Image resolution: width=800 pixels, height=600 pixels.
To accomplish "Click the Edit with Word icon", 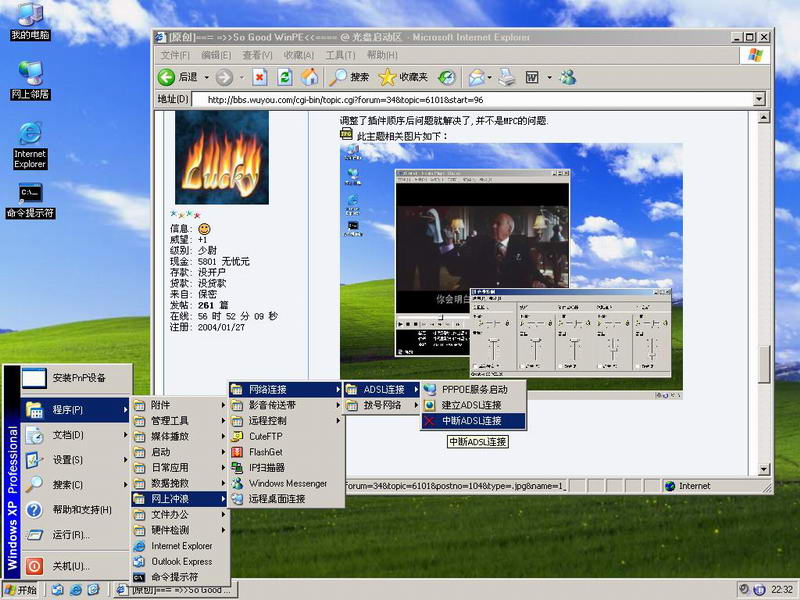I will click(532, 78).
